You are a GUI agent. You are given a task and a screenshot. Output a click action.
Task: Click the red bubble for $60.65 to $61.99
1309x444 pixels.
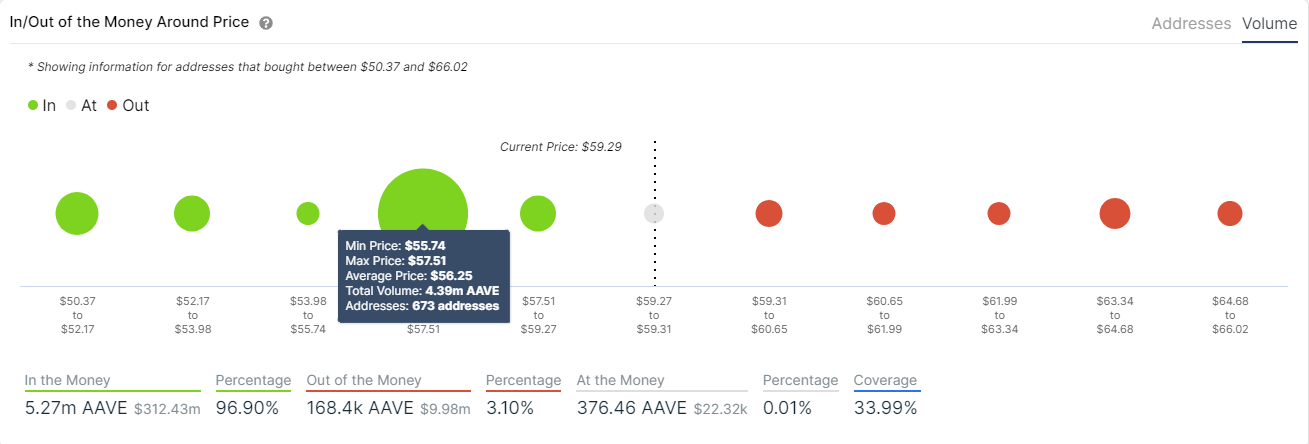pyautogui.click(x=884, y=213)
